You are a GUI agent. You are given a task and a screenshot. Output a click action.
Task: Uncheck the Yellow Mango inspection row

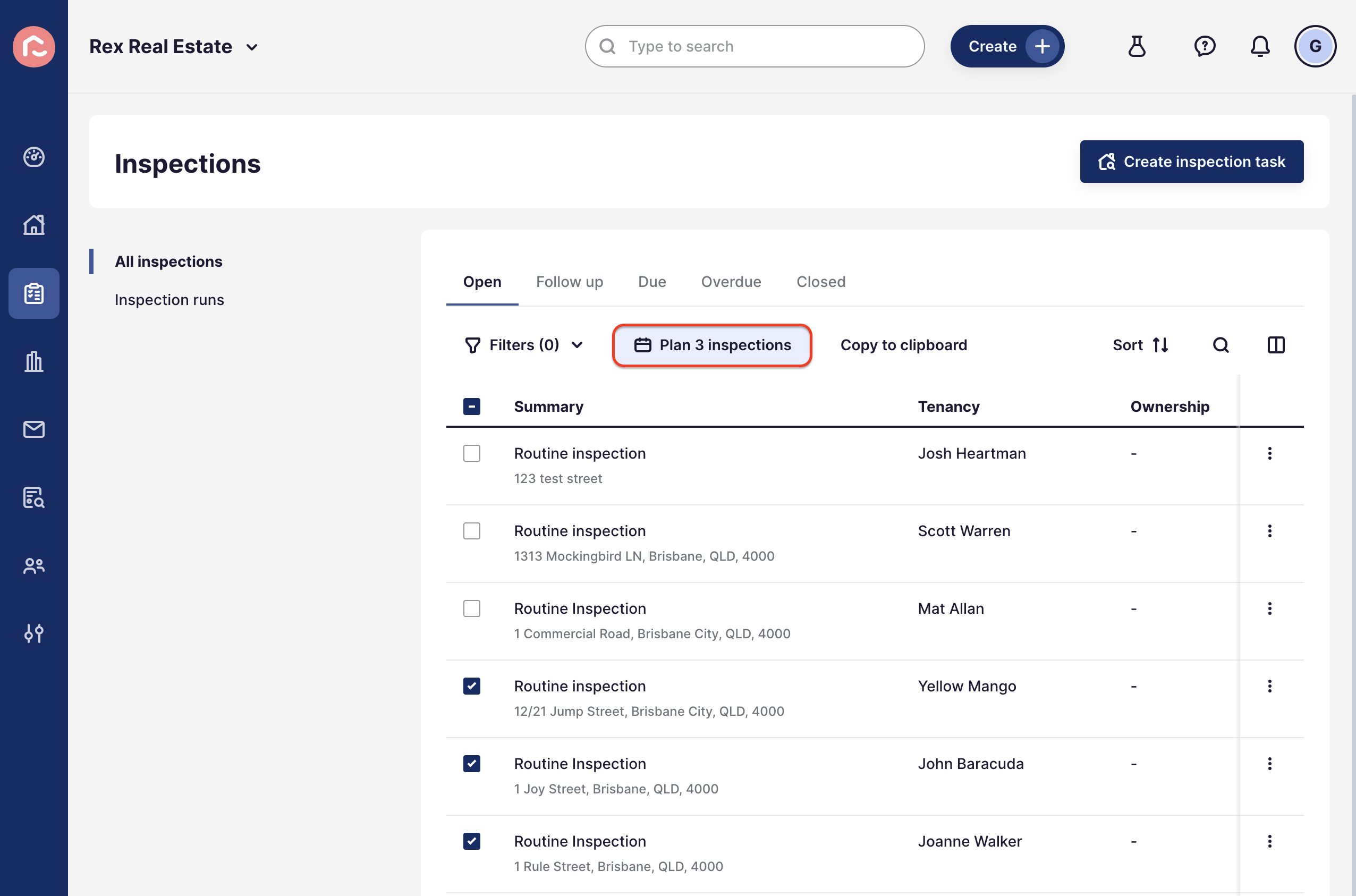click(472, 686)
